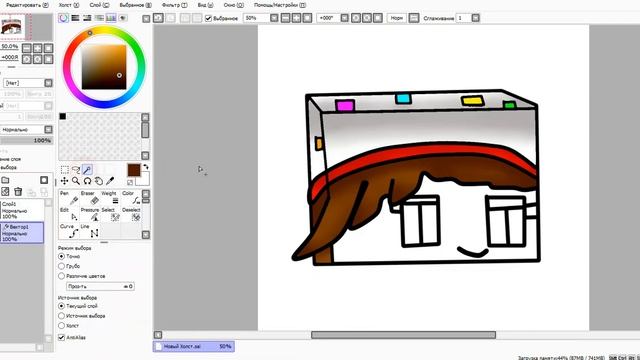This screenshot has width=640, height=360.
Task: Select the lasso selection tool
Action: (x=76, y=169)
